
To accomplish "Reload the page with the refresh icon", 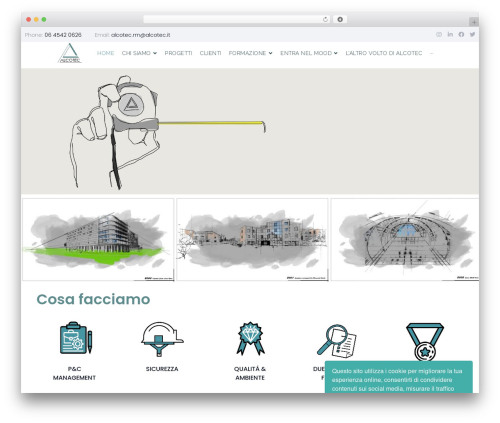I will [325, 19].
